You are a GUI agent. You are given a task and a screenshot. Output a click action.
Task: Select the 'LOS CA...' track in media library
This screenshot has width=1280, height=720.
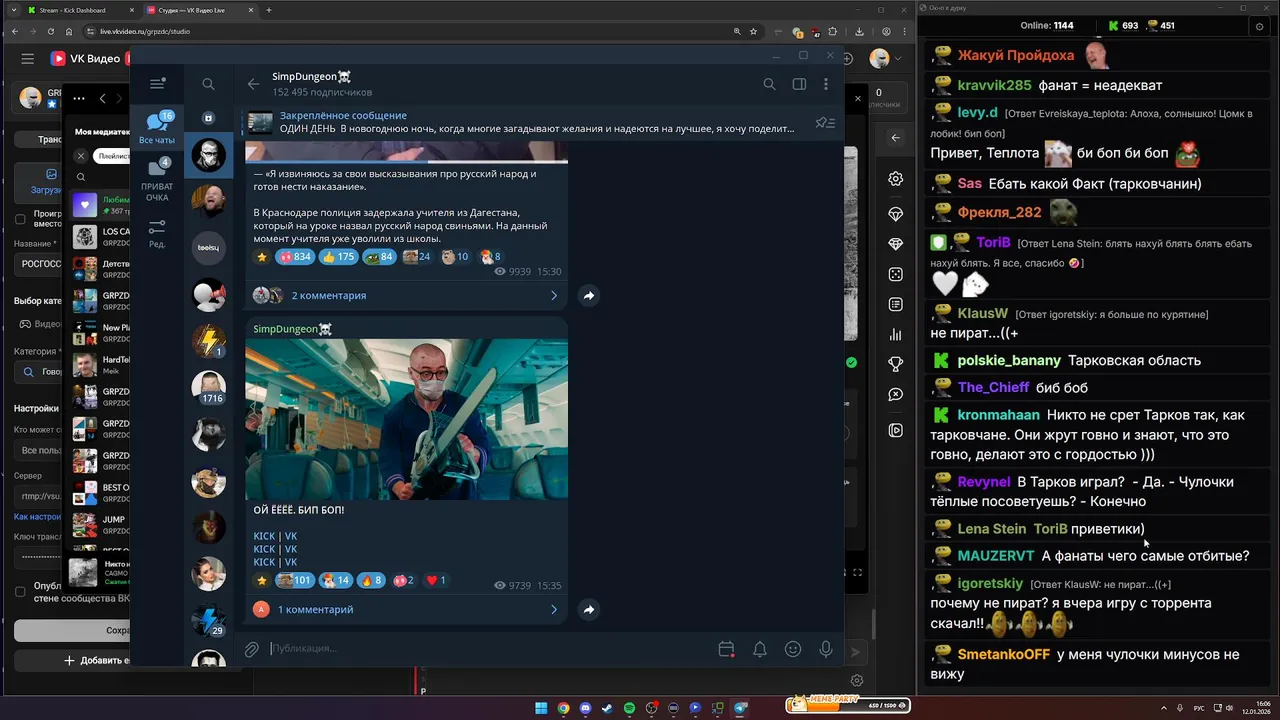(100, 237)
